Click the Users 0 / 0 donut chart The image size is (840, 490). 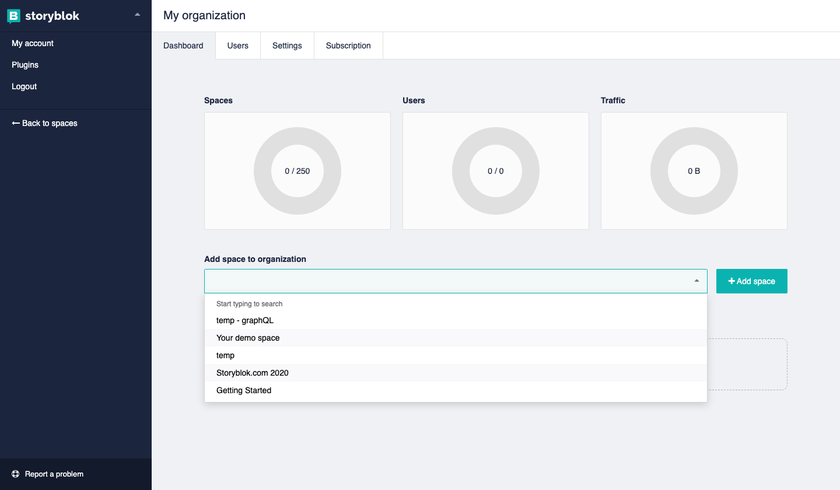pos(496,171)
